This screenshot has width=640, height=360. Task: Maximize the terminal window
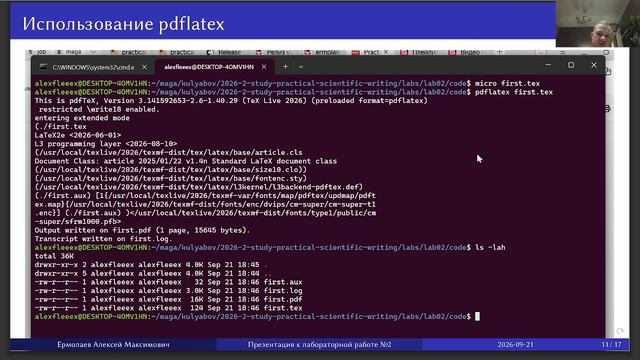(x=571, y=65)
